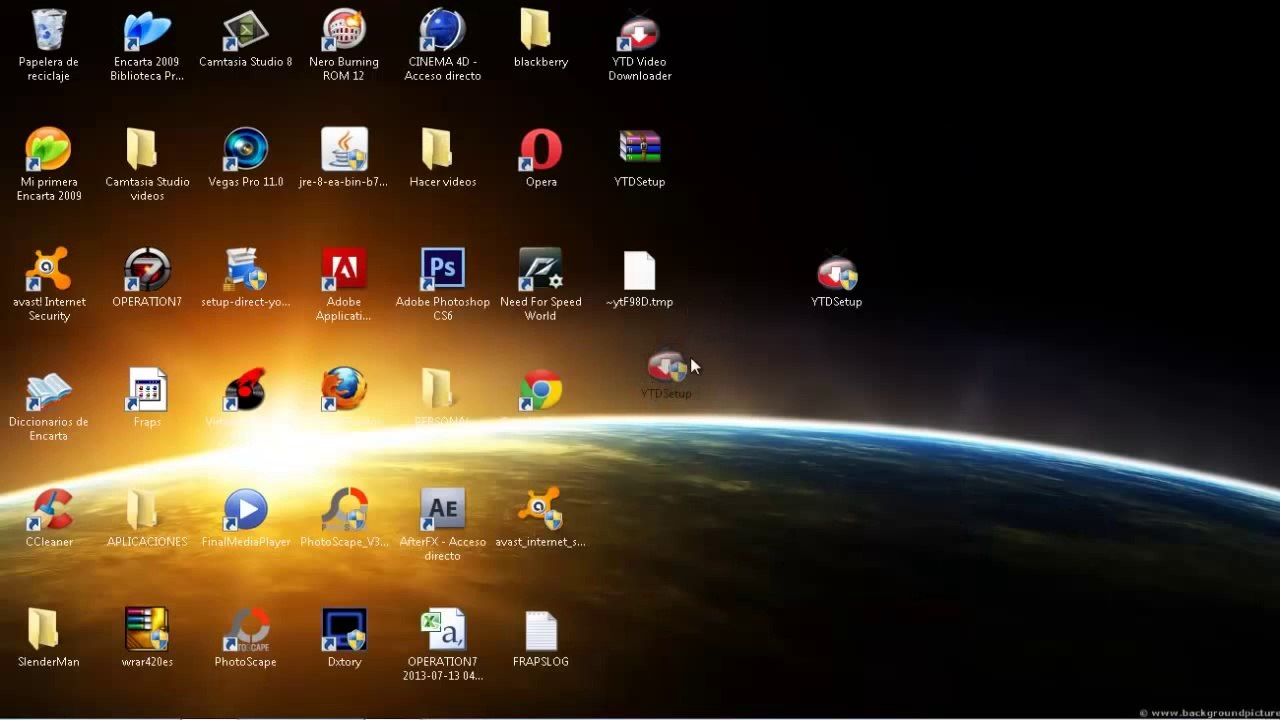Click the Mozilla Firefox shortcut icon
The width and height of the screenshot is (1280, 720).
tap(344, 389)
